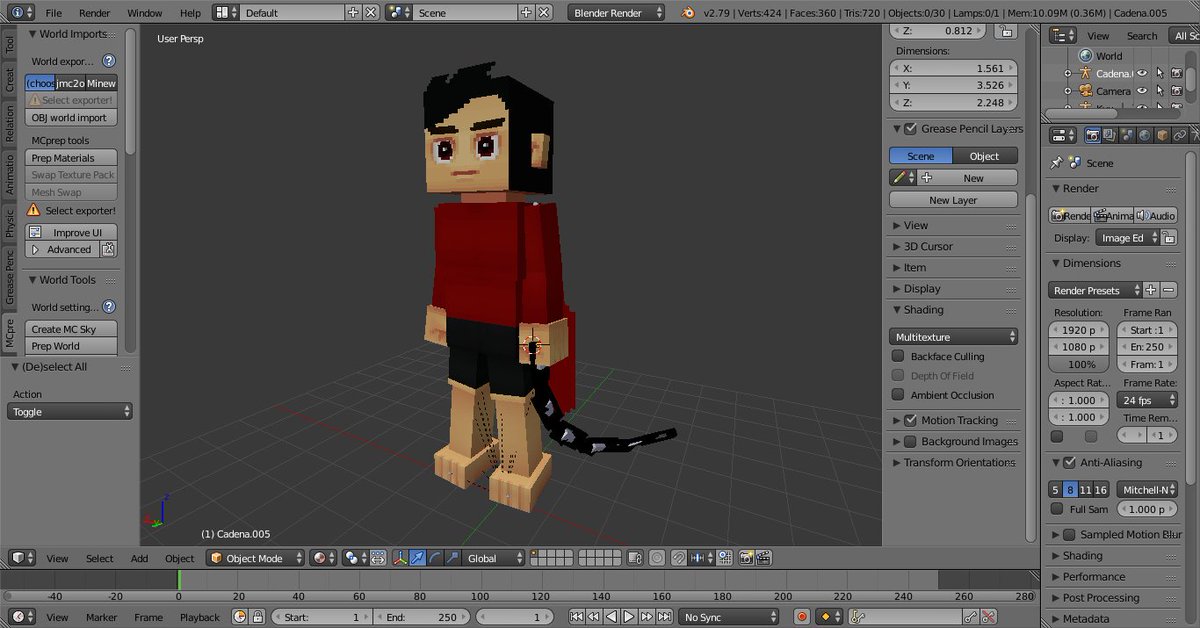This screenshot has height=628, width=1200.
Task: Open the Render Presets dropdown
Action: point(1095,290)
